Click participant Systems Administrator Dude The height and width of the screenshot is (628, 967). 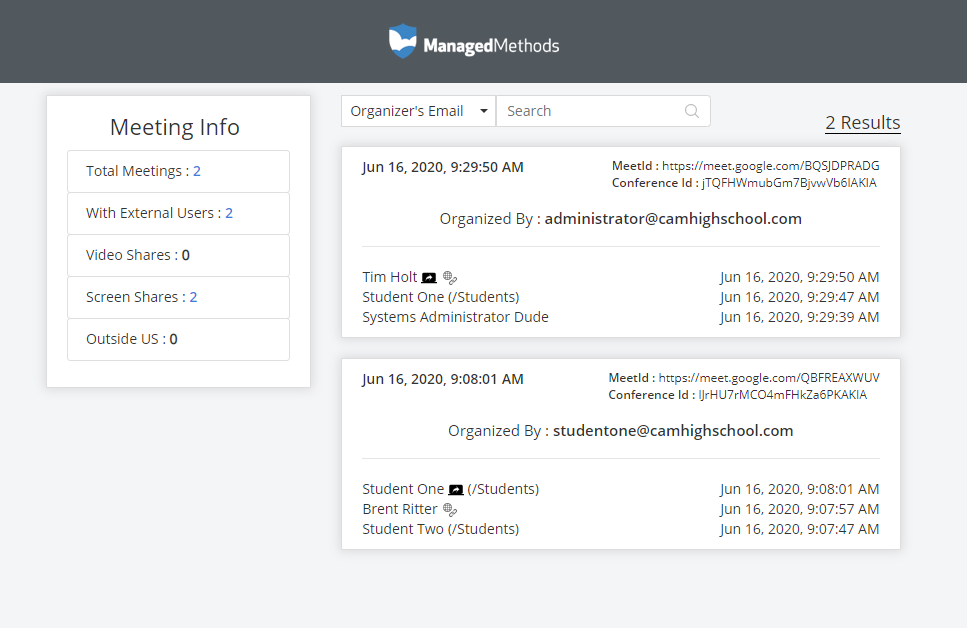(455, 317)
